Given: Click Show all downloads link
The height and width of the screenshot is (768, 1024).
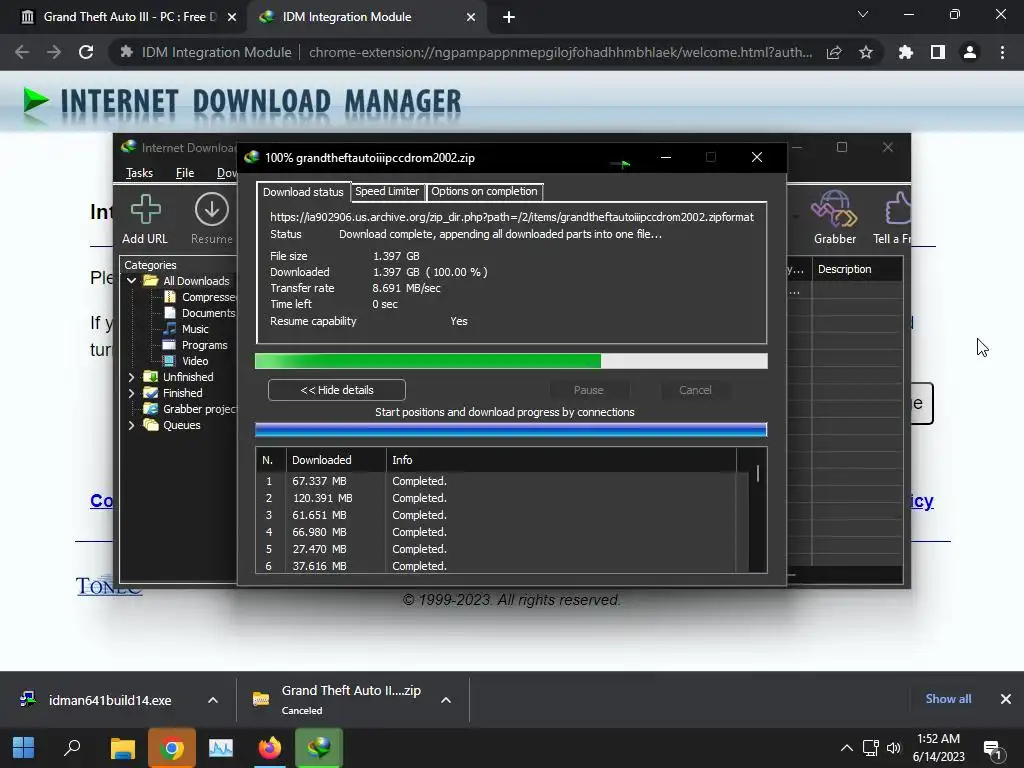Looking at the screenshot, I should click(948, 699).
